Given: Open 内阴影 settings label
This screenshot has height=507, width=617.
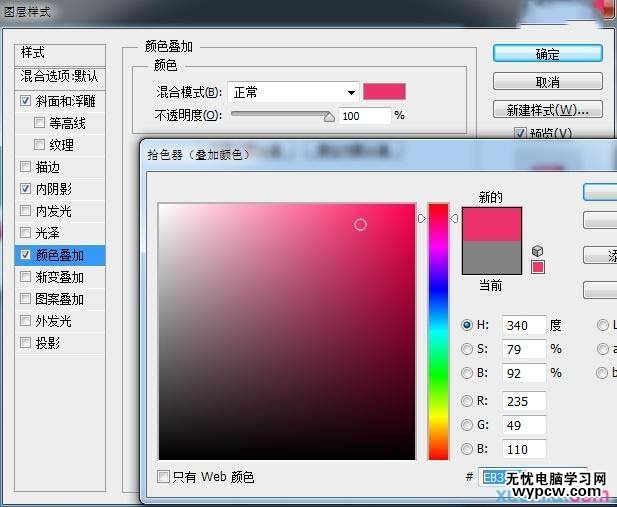Looking at the screenshot, I should pyautogui.click(x=54, y=189).
